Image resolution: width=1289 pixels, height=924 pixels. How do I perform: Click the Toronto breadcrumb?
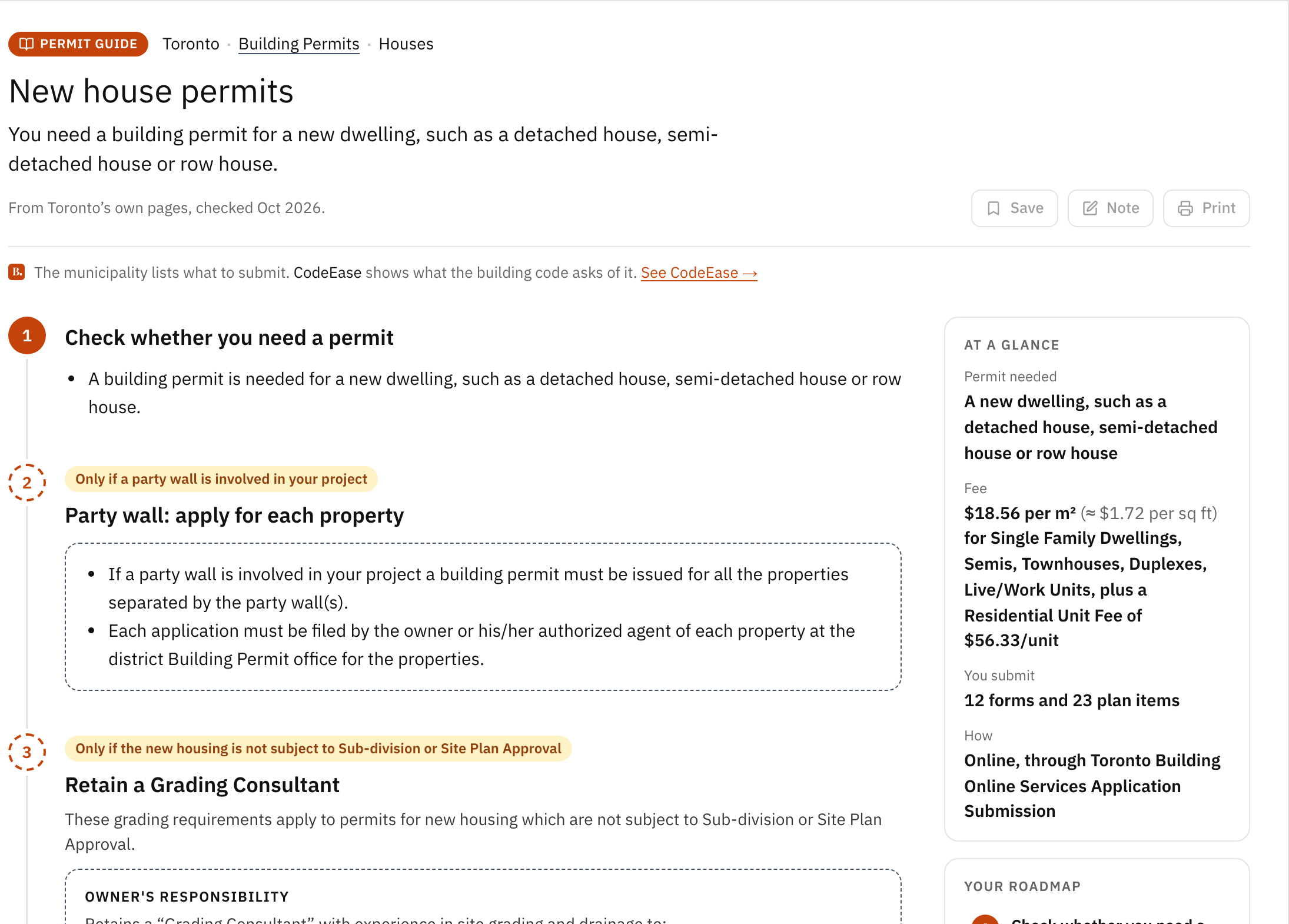[191, 44]
